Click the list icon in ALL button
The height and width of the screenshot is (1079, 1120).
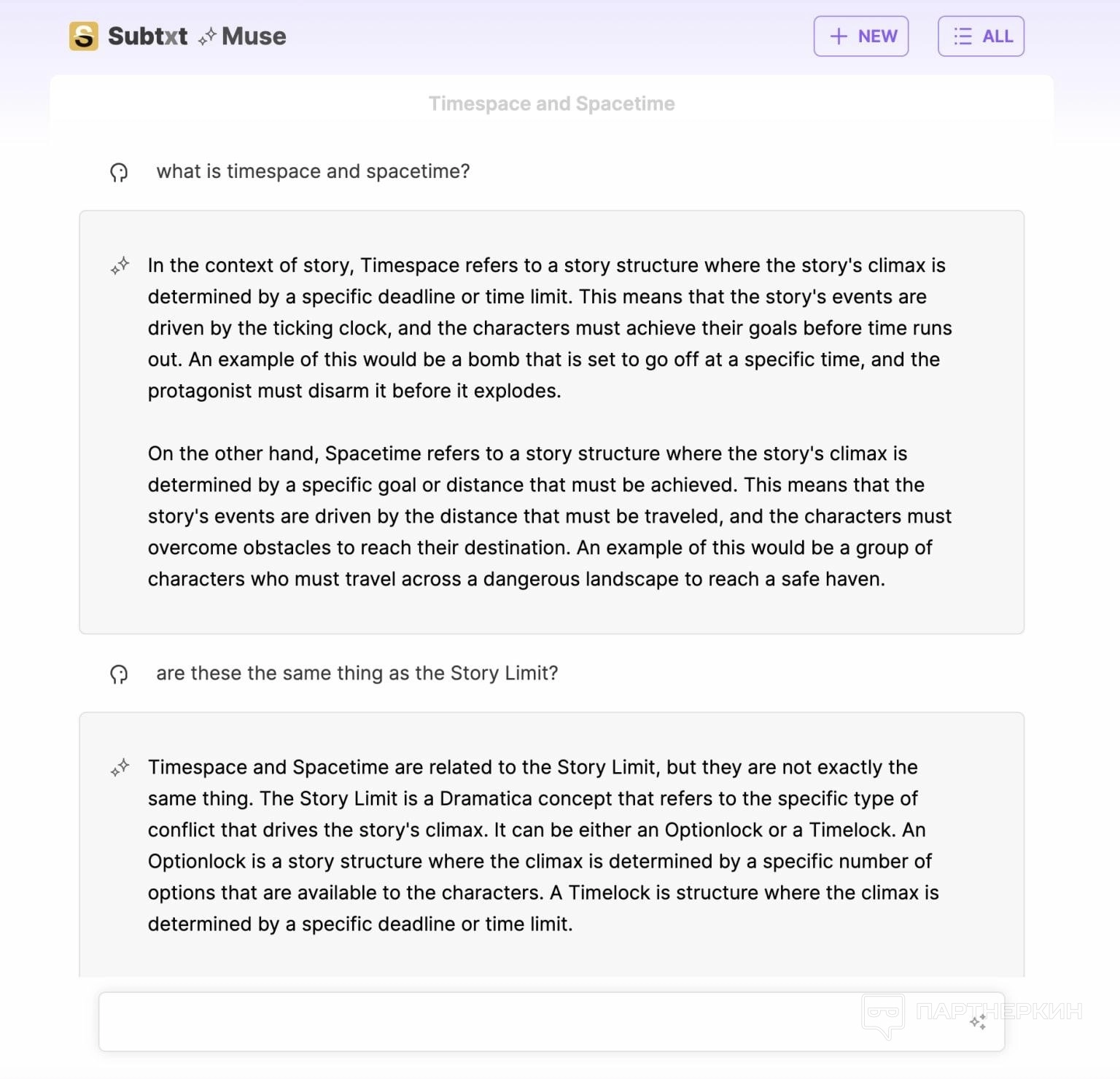962,36
